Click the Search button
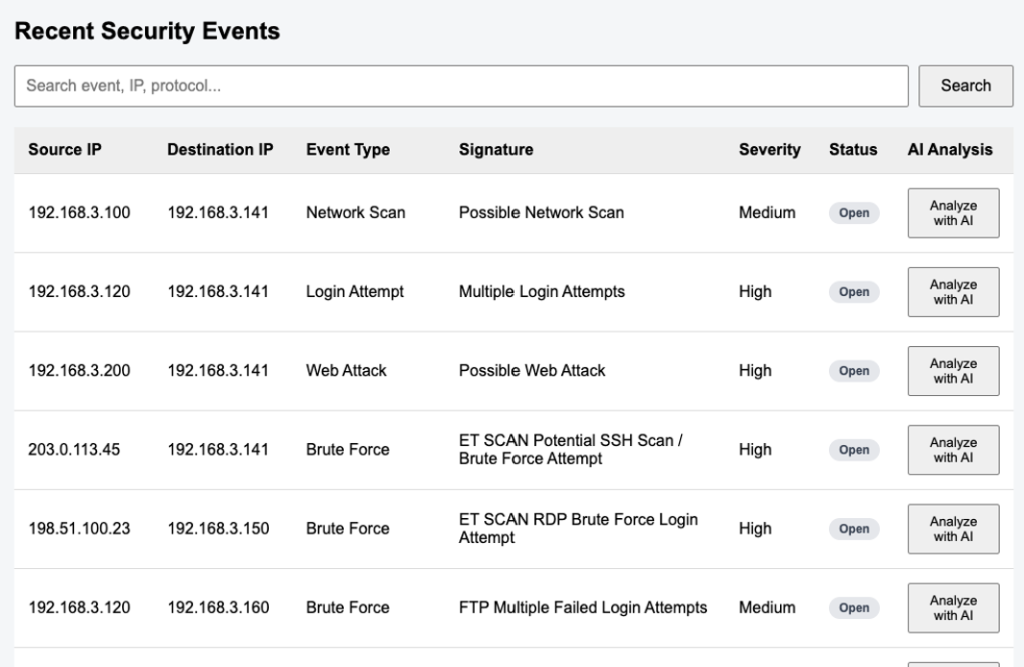 (965, 86)
